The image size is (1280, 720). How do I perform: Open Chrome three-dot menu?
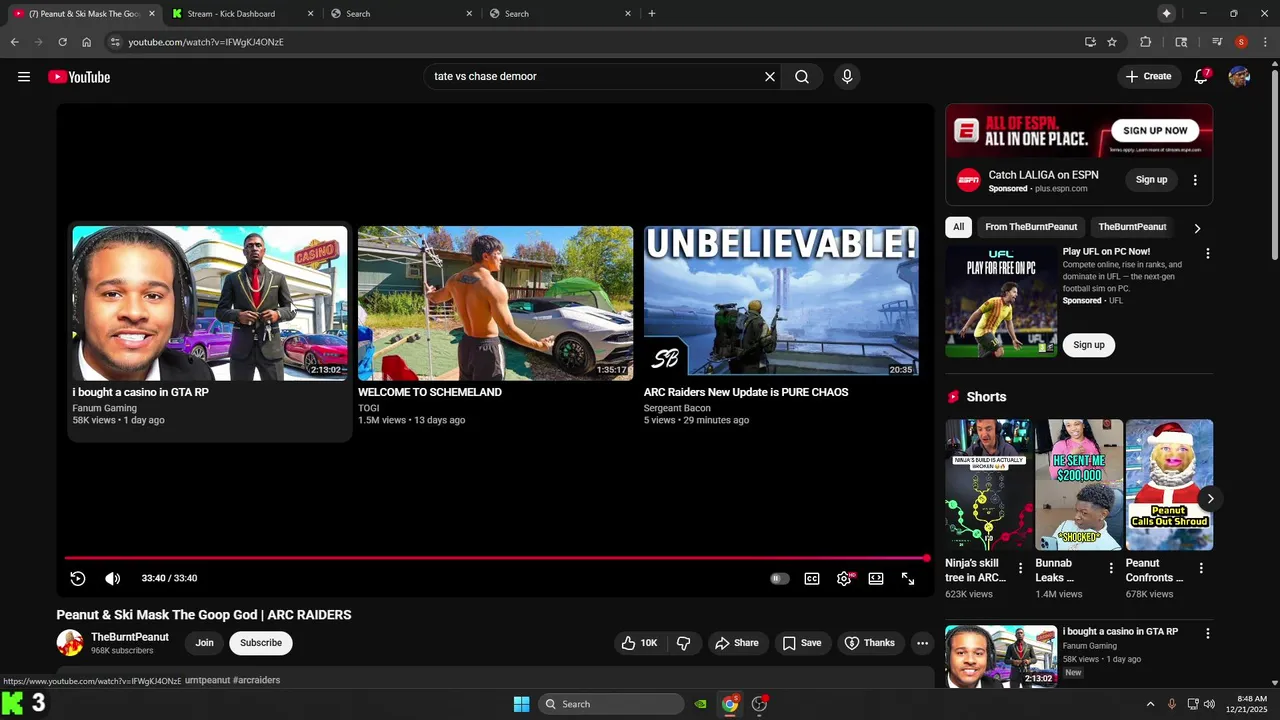pos(1265,42)
